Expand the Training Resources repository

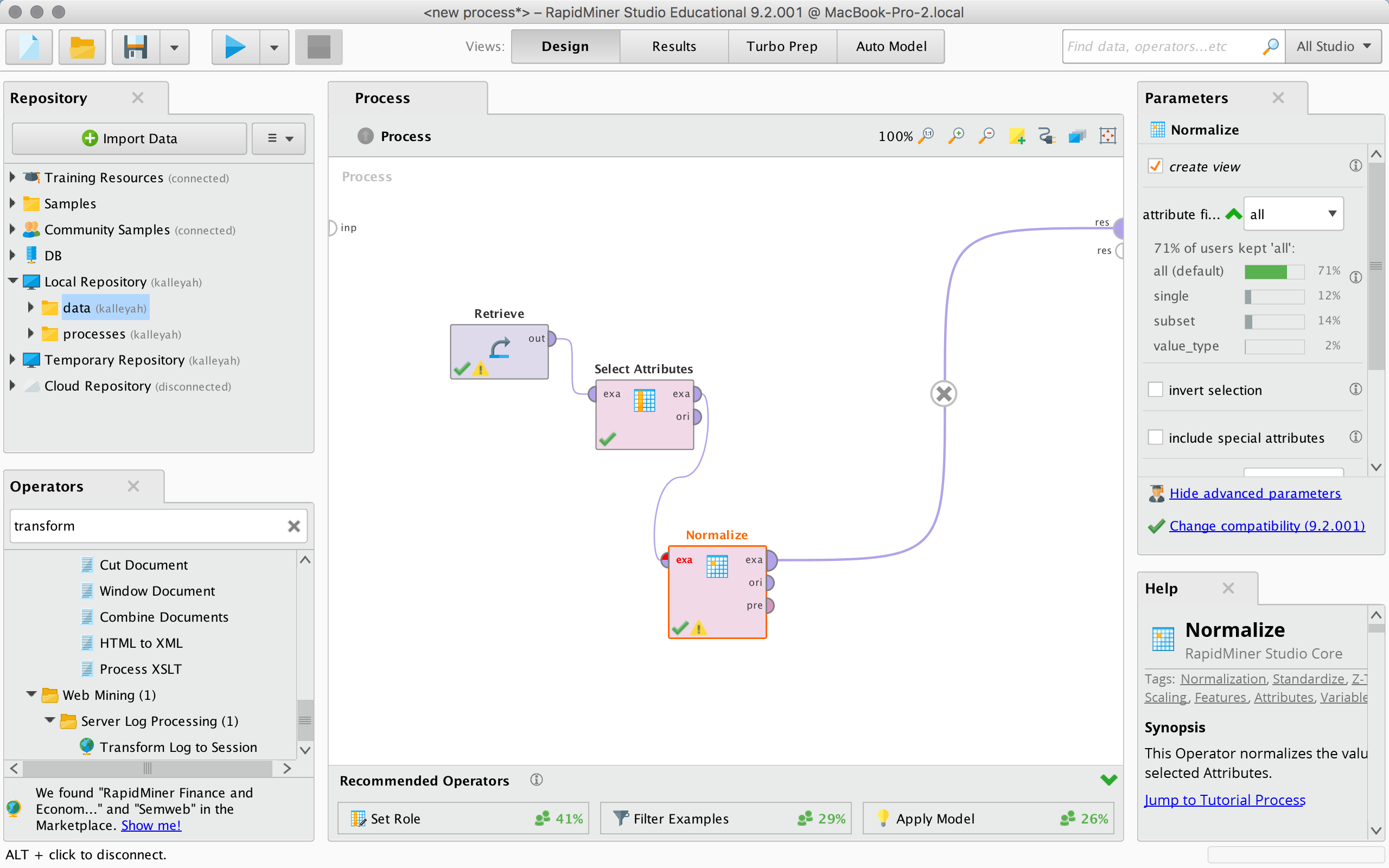pos(12,177)
